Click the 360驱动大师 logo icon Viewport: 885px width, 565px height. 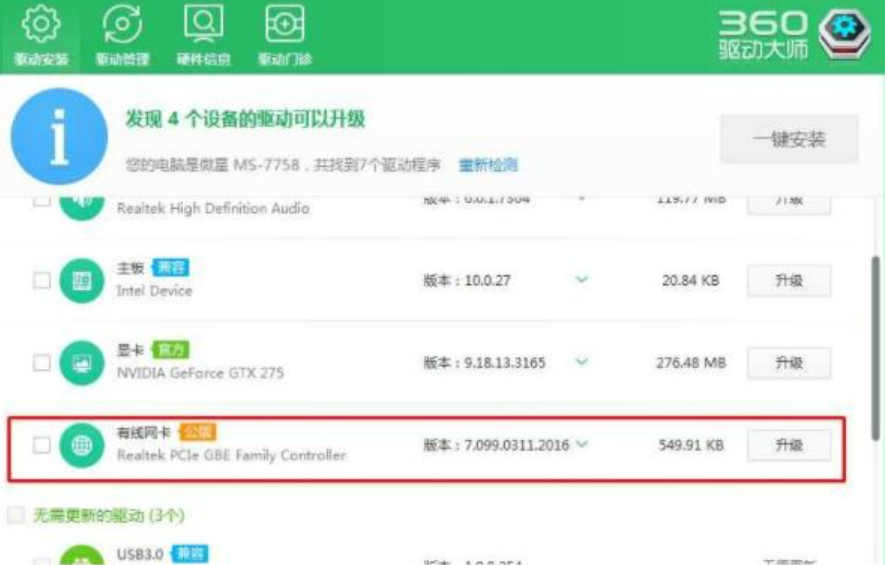pos(845,34)
